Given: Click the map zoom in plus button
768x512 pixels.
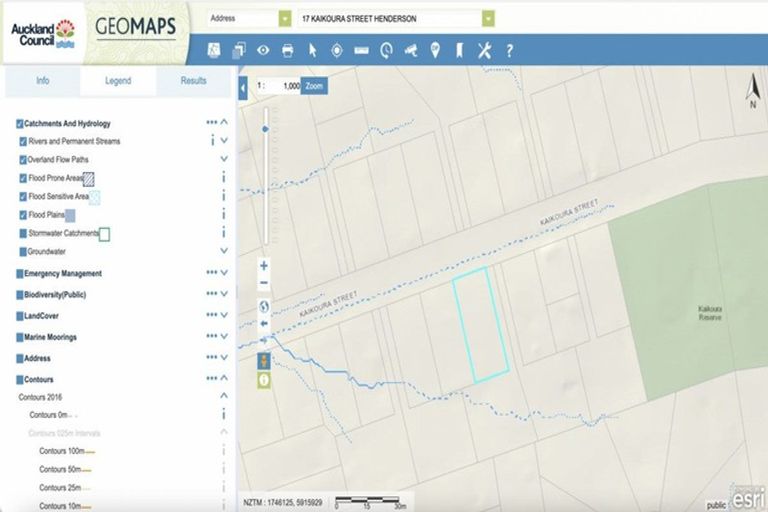Looking at the screenshot, I should [x=264, y=266].
